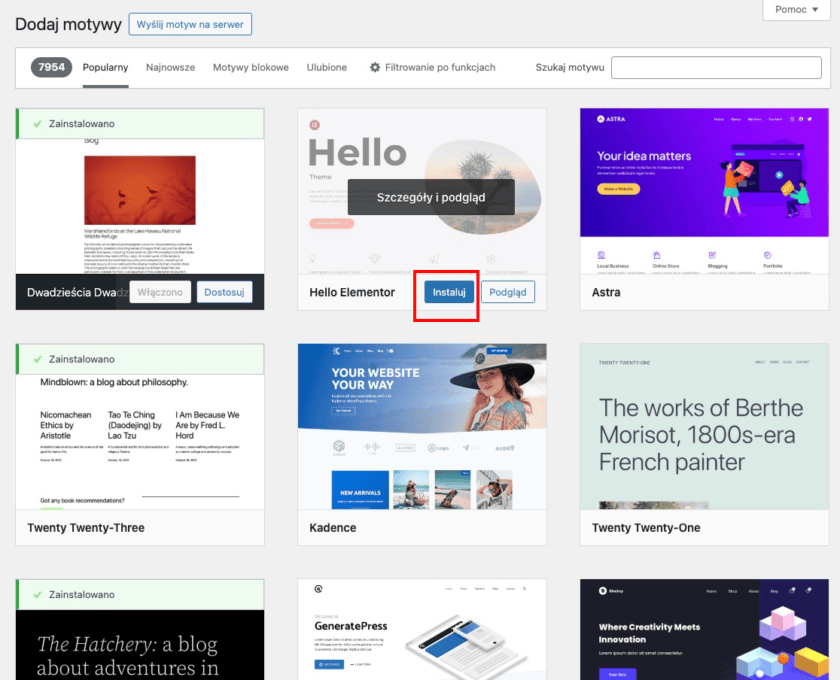Screen dimensions: 840x680
Task: Click the Local Business icon in Astra's preview
Action: coord(600,254)
